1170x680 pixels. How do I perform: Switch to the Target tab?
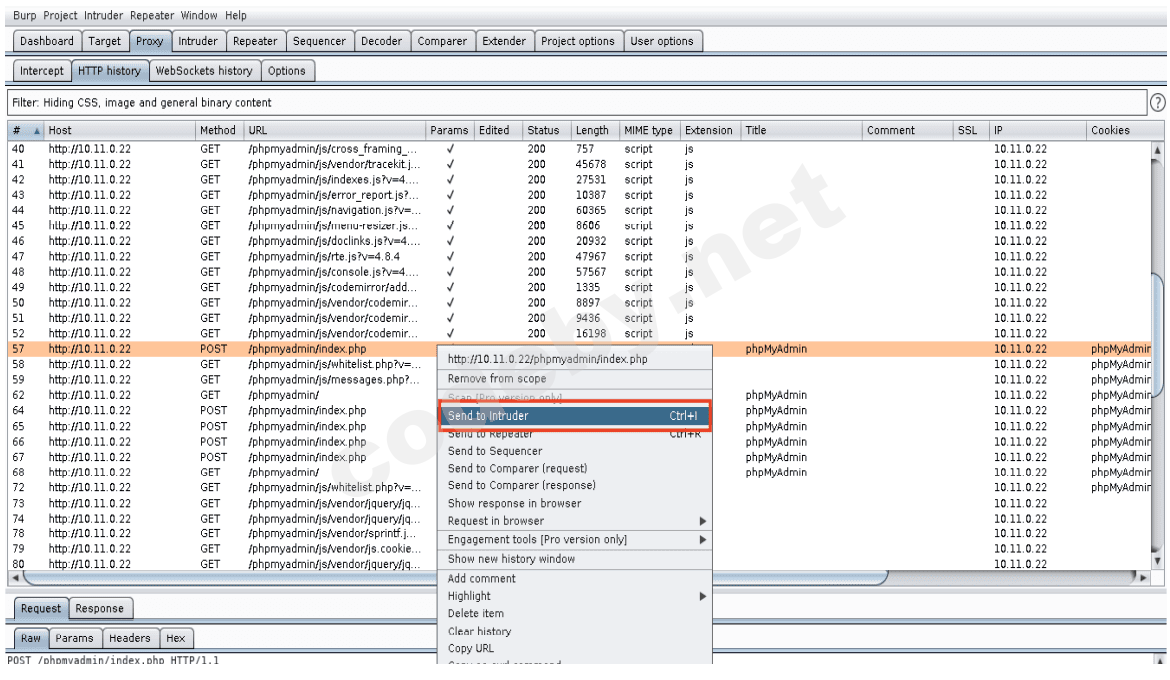pos(104,41)
